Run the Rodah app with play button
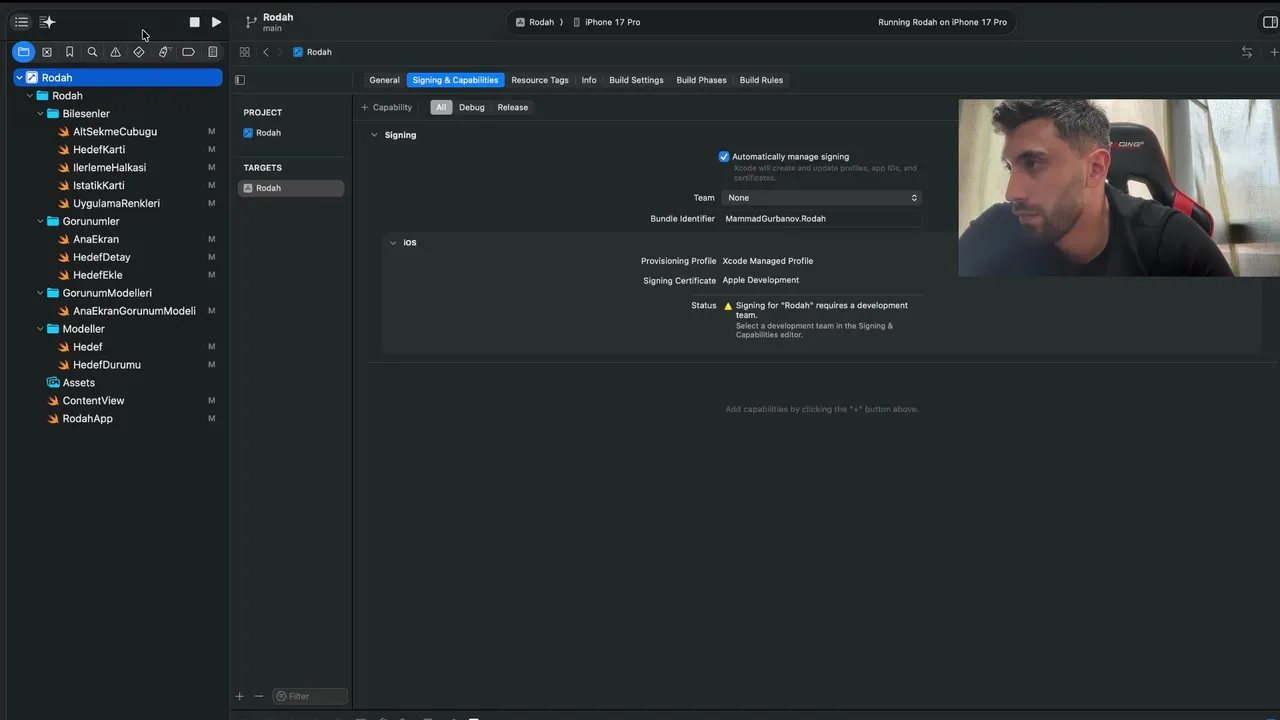 [x=216, y=22]
